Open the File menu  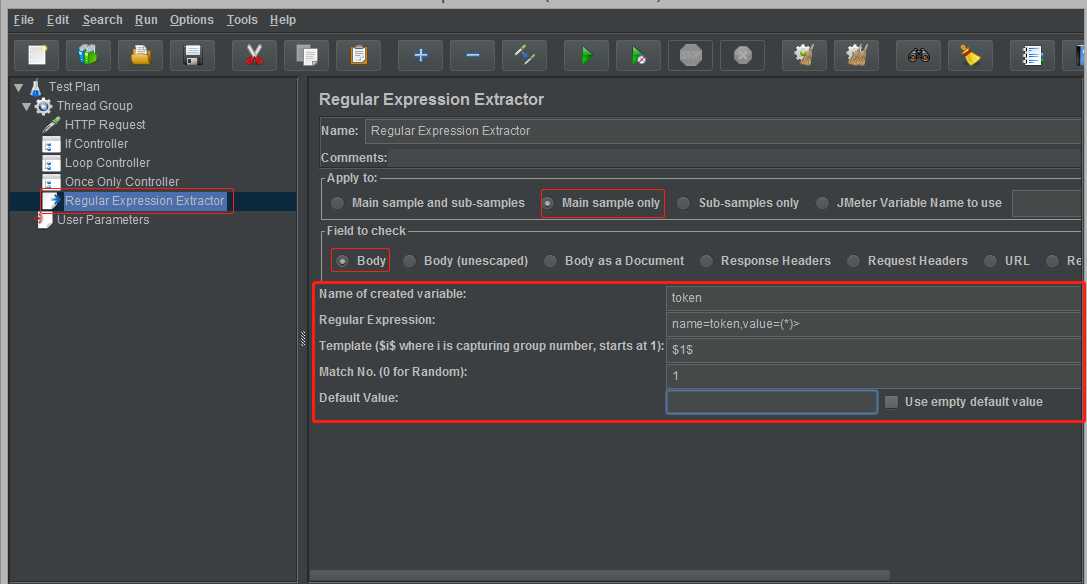(x=24, y=19)
